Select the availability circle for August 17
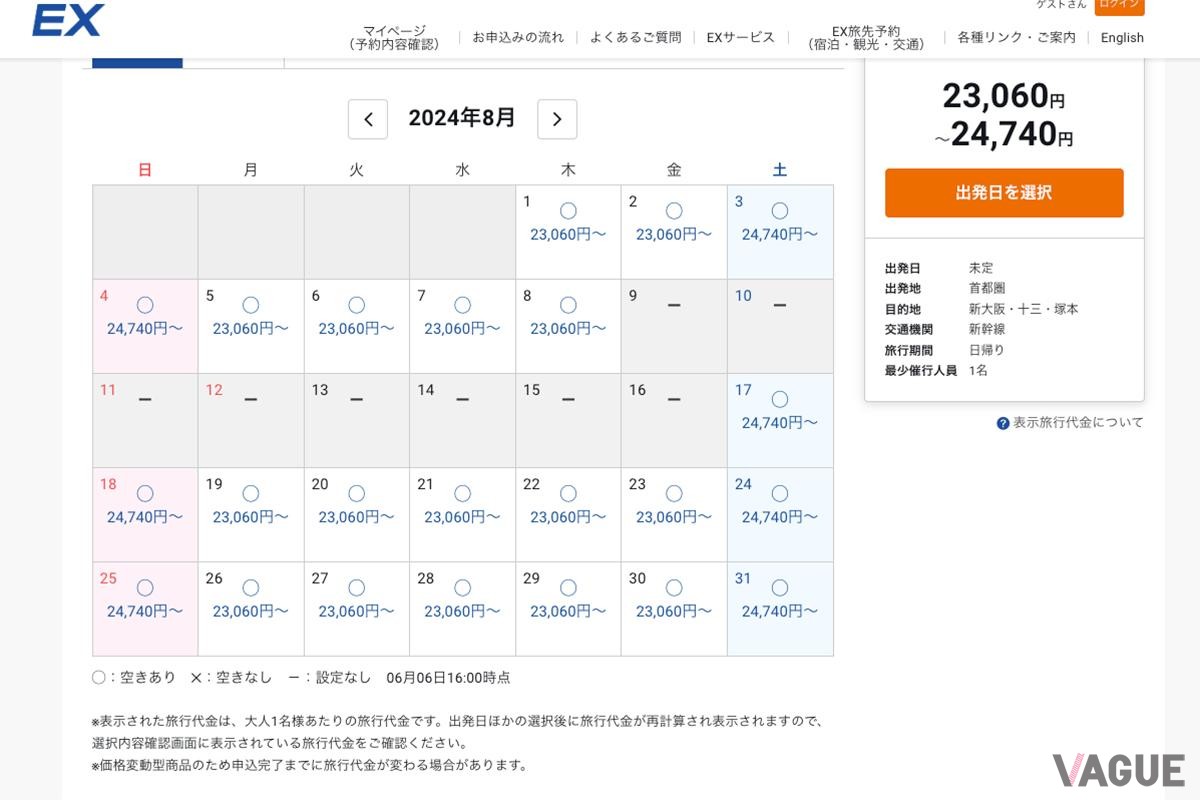1200x800 pixels. [779, 399]
